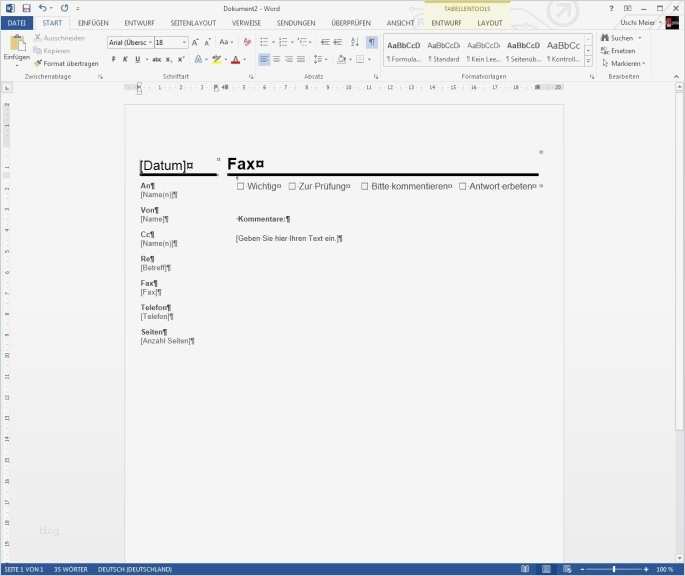Open the bullet list dropdown

[x=273, y=42]
